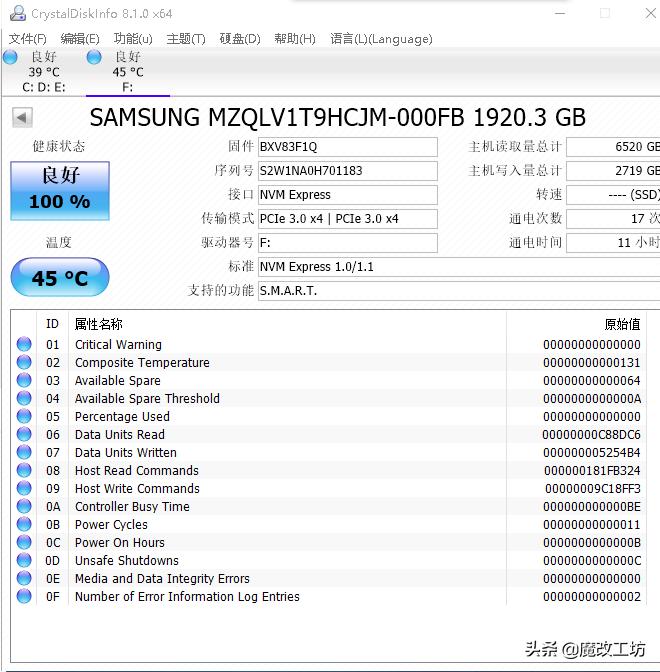The height and width of the screenshot is (672, 660).
Task: Click the Composite Temperature status icon
Action: click(x=24, y=362)
